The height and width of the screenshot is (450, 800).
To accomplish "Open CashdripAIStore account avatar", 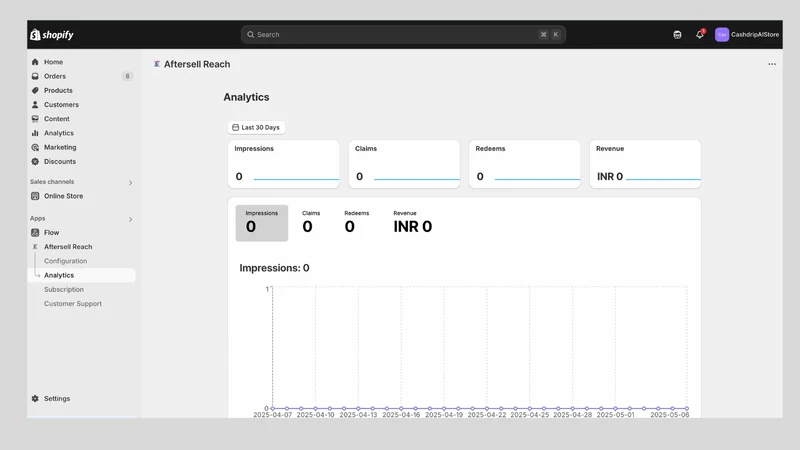I will pos(721,35).
